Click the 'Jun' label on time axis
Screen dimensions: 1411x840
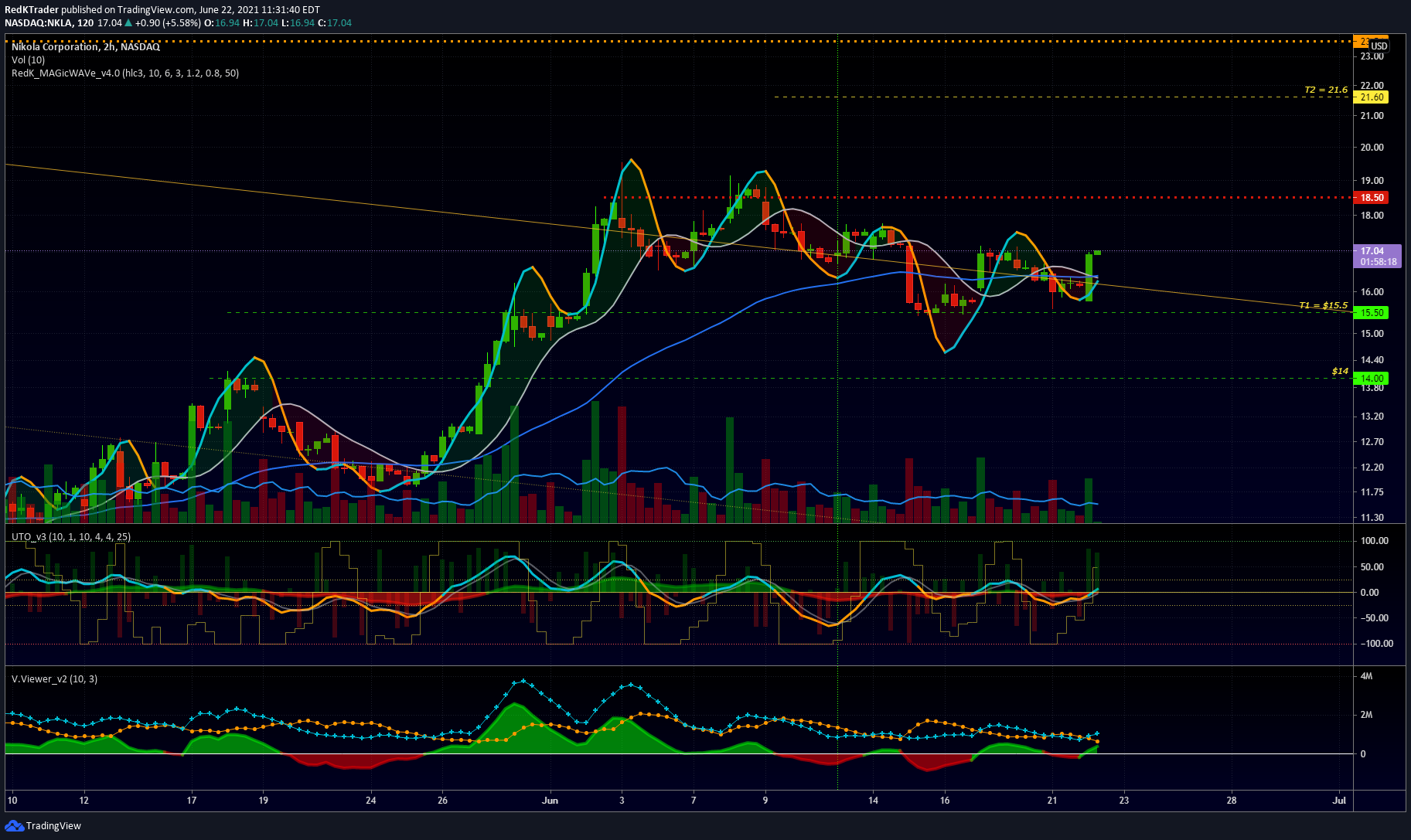coord(550,801)
